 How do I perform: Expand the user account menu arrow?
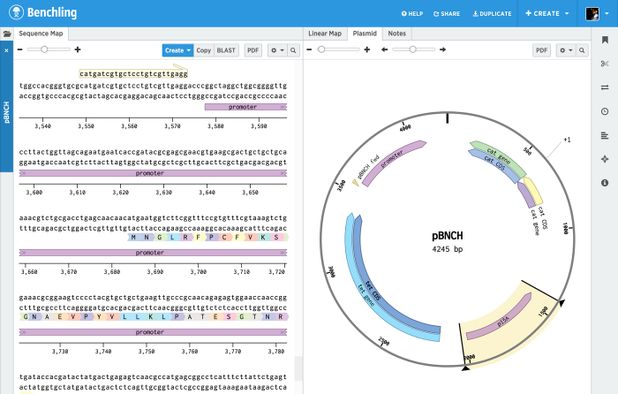pos(607,14)
